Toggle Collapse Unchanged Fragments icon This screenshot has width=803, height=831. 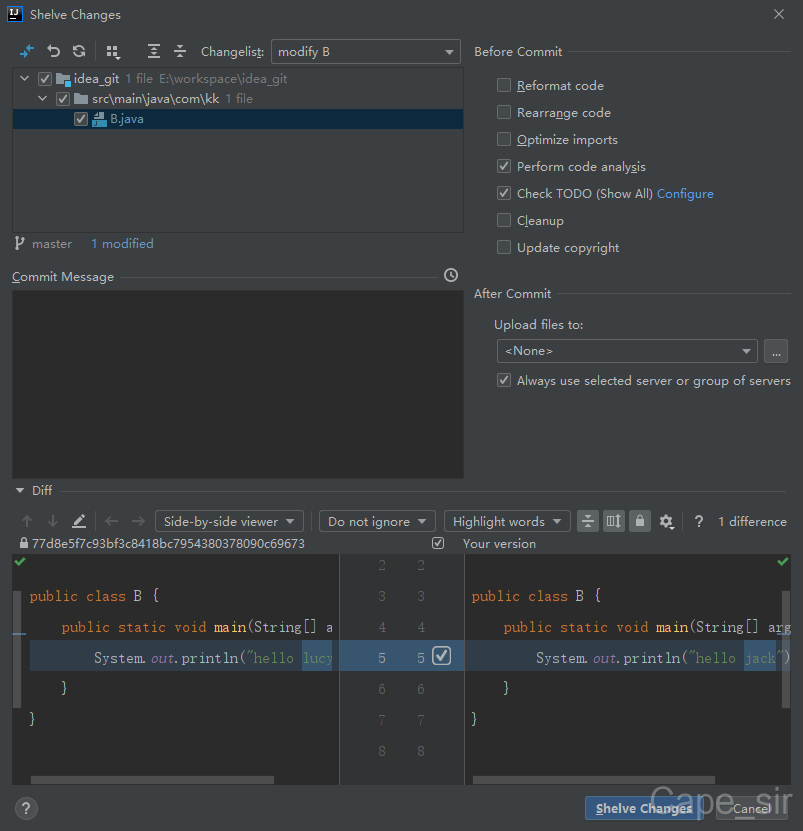coord(588,521)
